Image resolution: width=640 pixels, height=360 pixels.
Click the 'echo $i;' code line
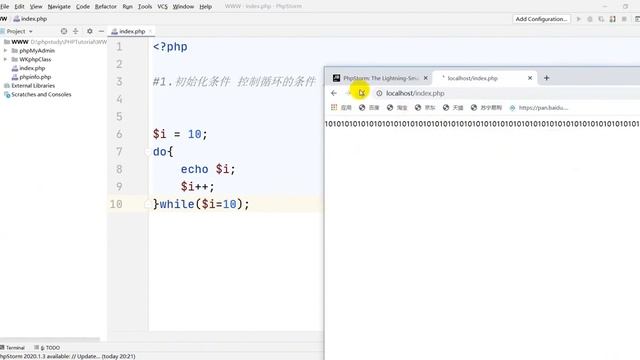tap(208, 169)
